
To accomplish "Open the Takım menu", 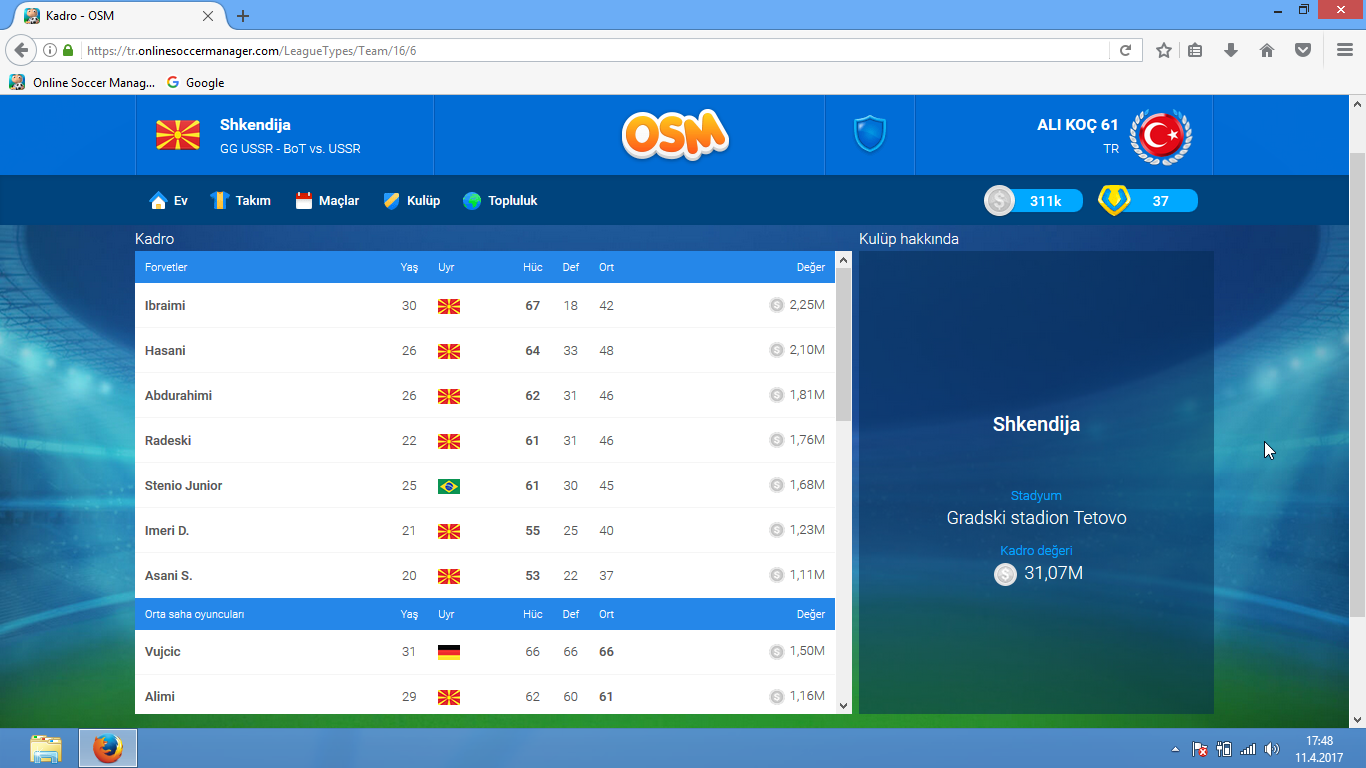I will point(240,201).
